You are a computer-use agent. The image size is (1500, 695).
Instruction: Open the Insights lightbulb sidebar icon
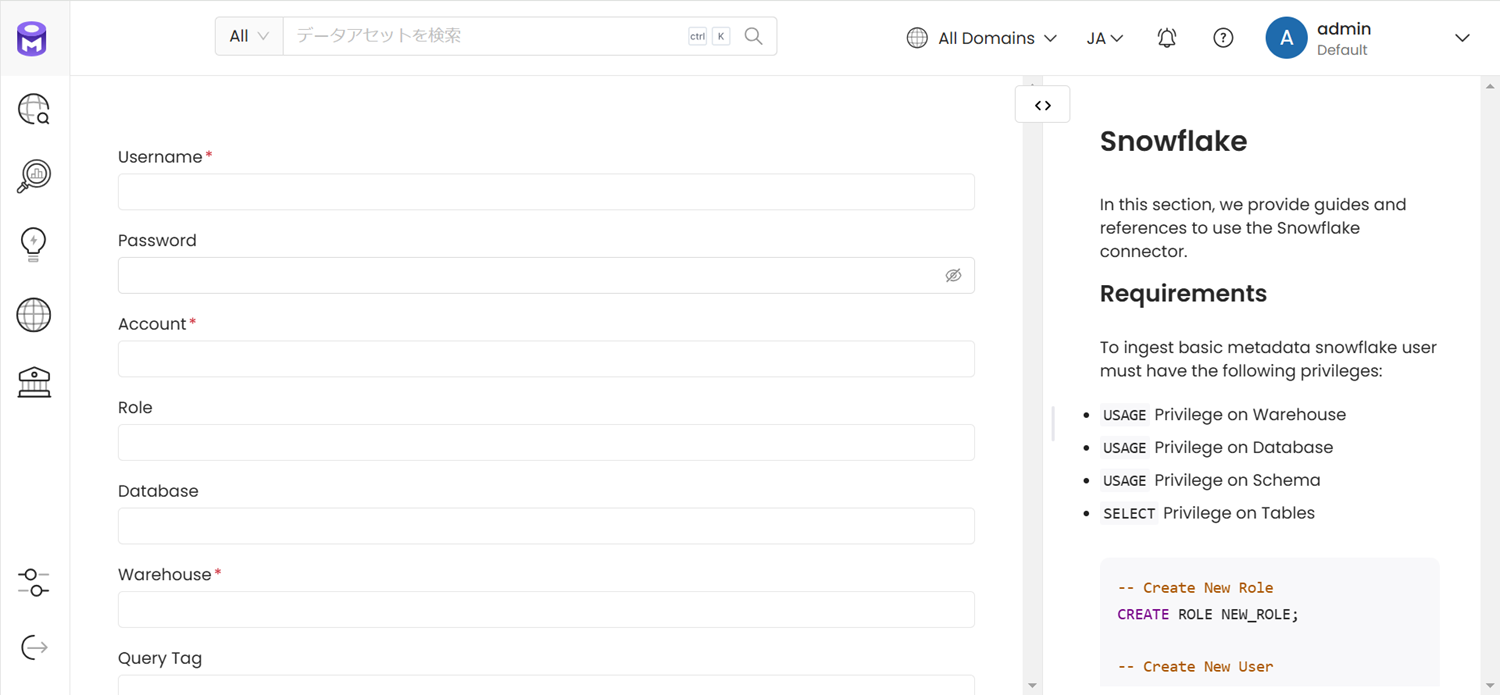point(34,244)
